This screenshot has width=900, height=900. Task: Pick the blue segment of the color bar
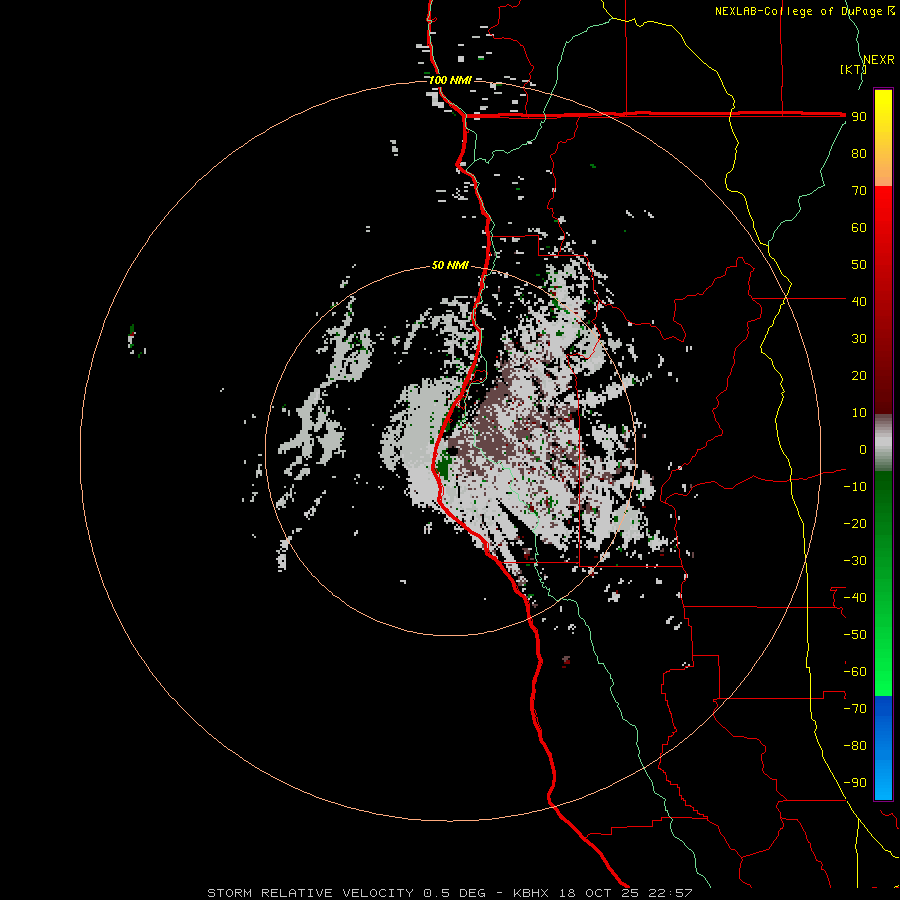[883, 748]
